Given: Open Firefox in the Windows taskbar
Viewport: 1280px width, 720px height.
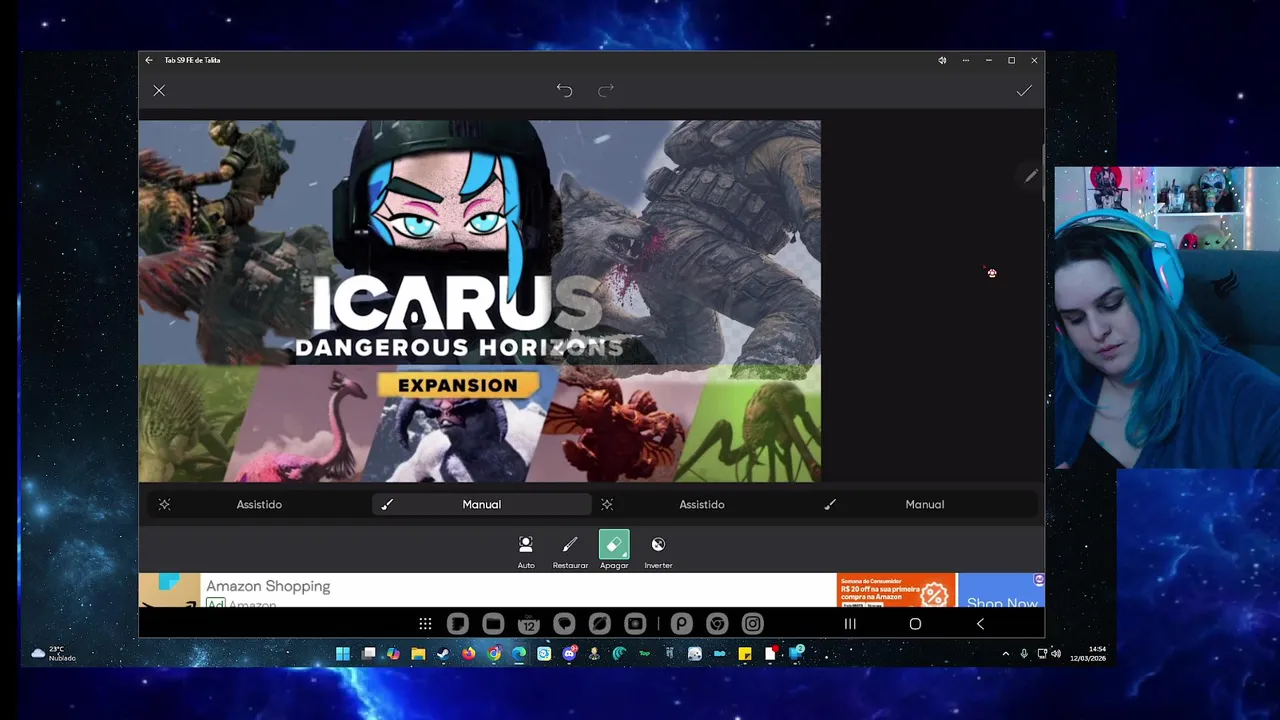Looking at the screenshot, I should (x=468, y=654).
